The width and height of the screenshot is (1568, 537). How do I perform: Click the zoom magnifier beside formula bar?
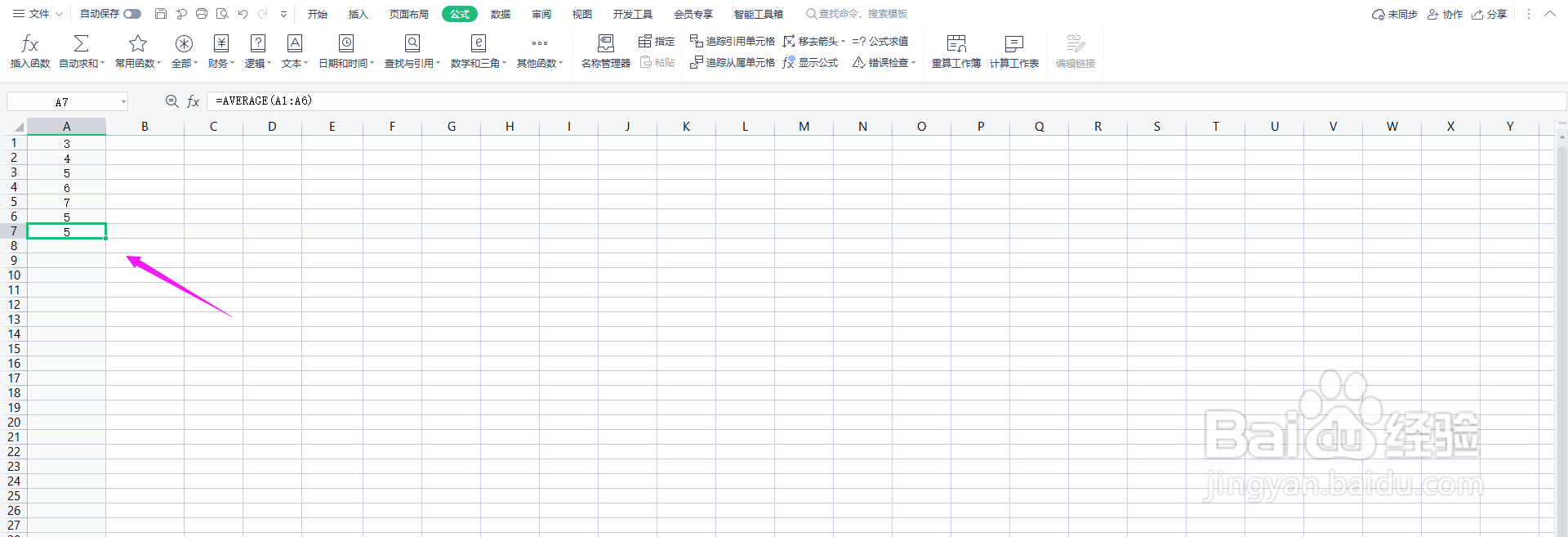tap(171, 101)
